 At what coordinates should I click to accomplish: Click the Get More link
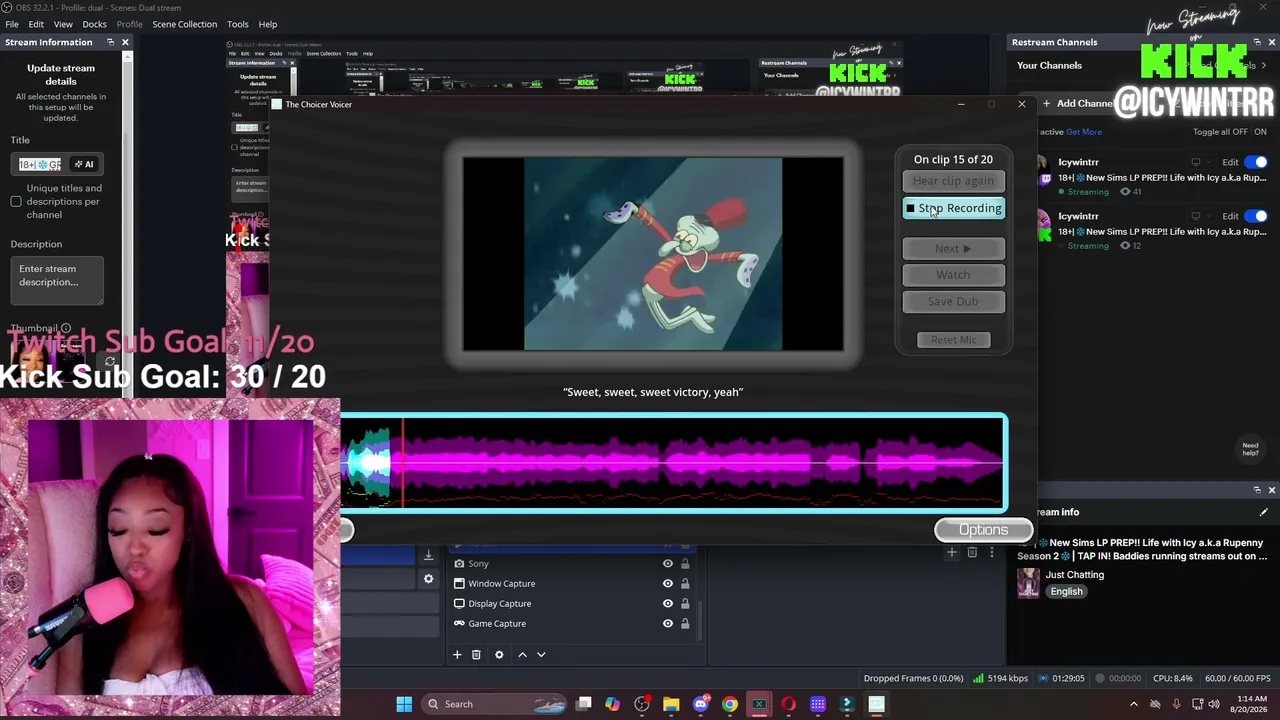click(x=1084, y=132)
